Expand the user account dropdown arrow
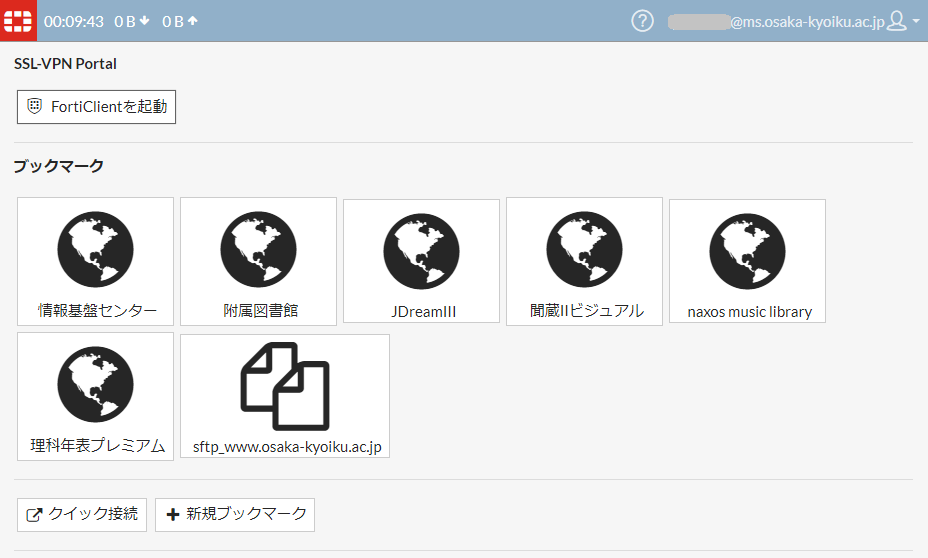 pos(916,21)
